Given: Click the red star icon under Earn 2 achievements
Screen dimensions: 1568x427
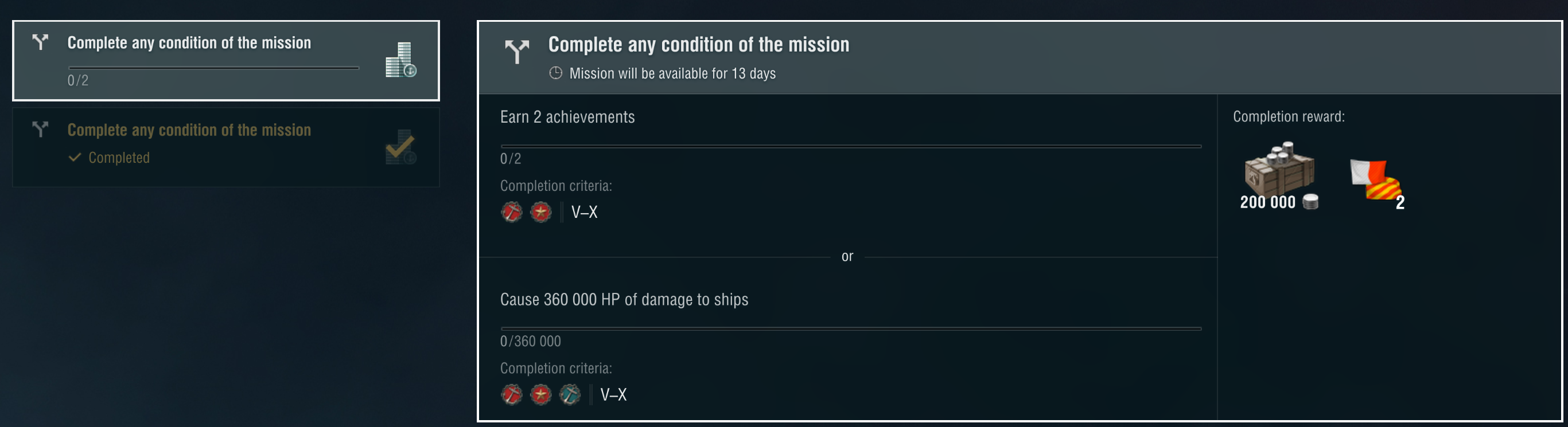Looking at the screenshot, I should coord(540,212).
